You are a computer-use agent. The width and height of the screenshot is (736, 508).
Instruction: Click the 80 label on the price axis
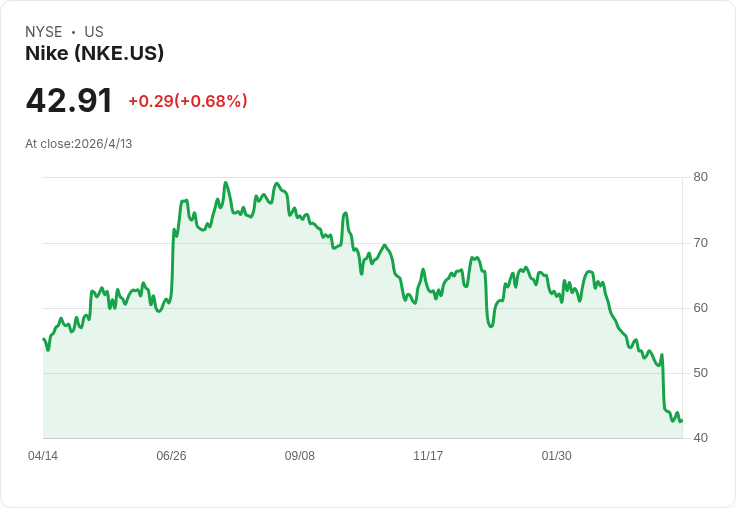[x=701, y=178]
